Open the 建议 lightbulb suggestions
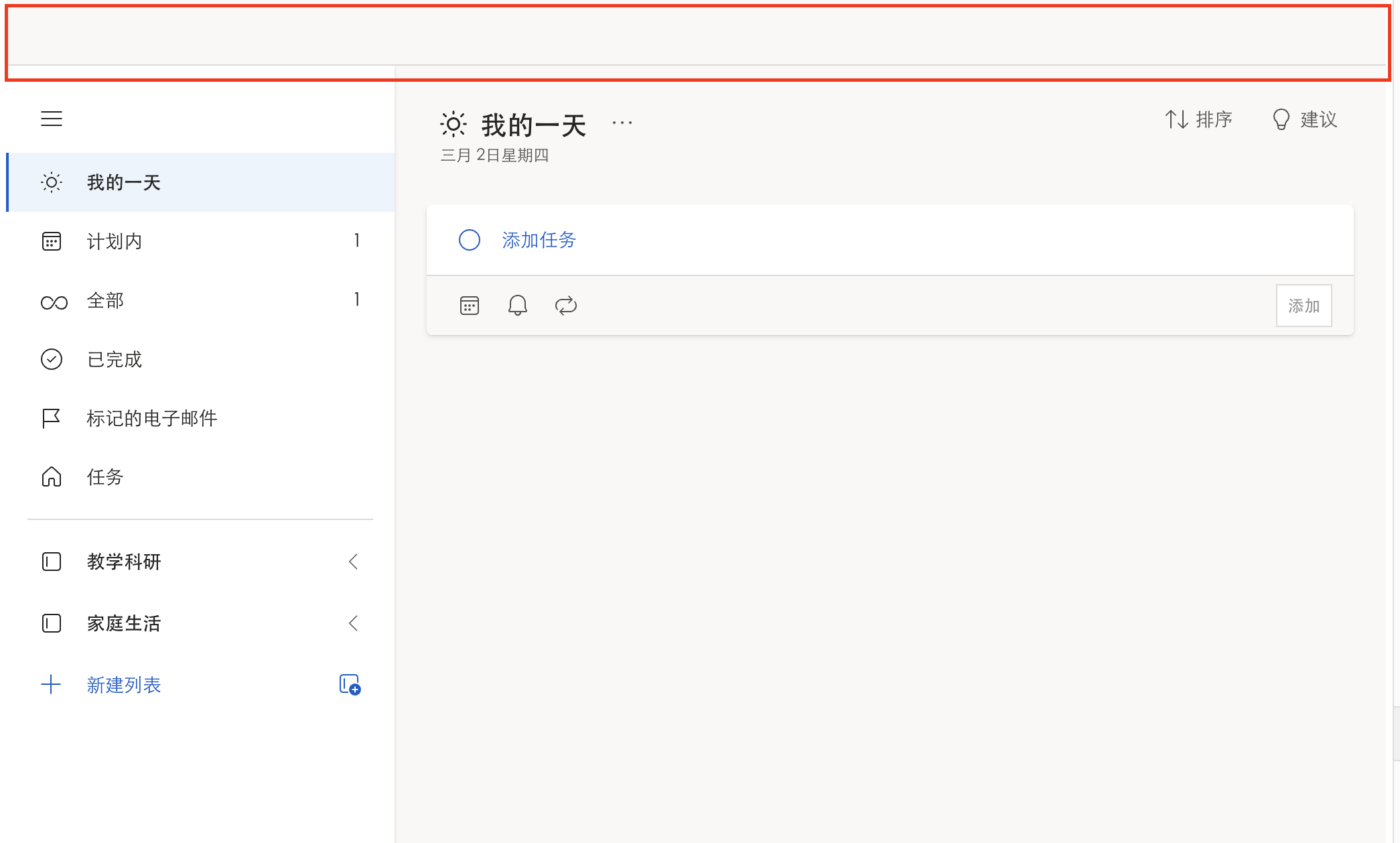This screenshot has width=1400, height=843. click(x=1305, y=119)
